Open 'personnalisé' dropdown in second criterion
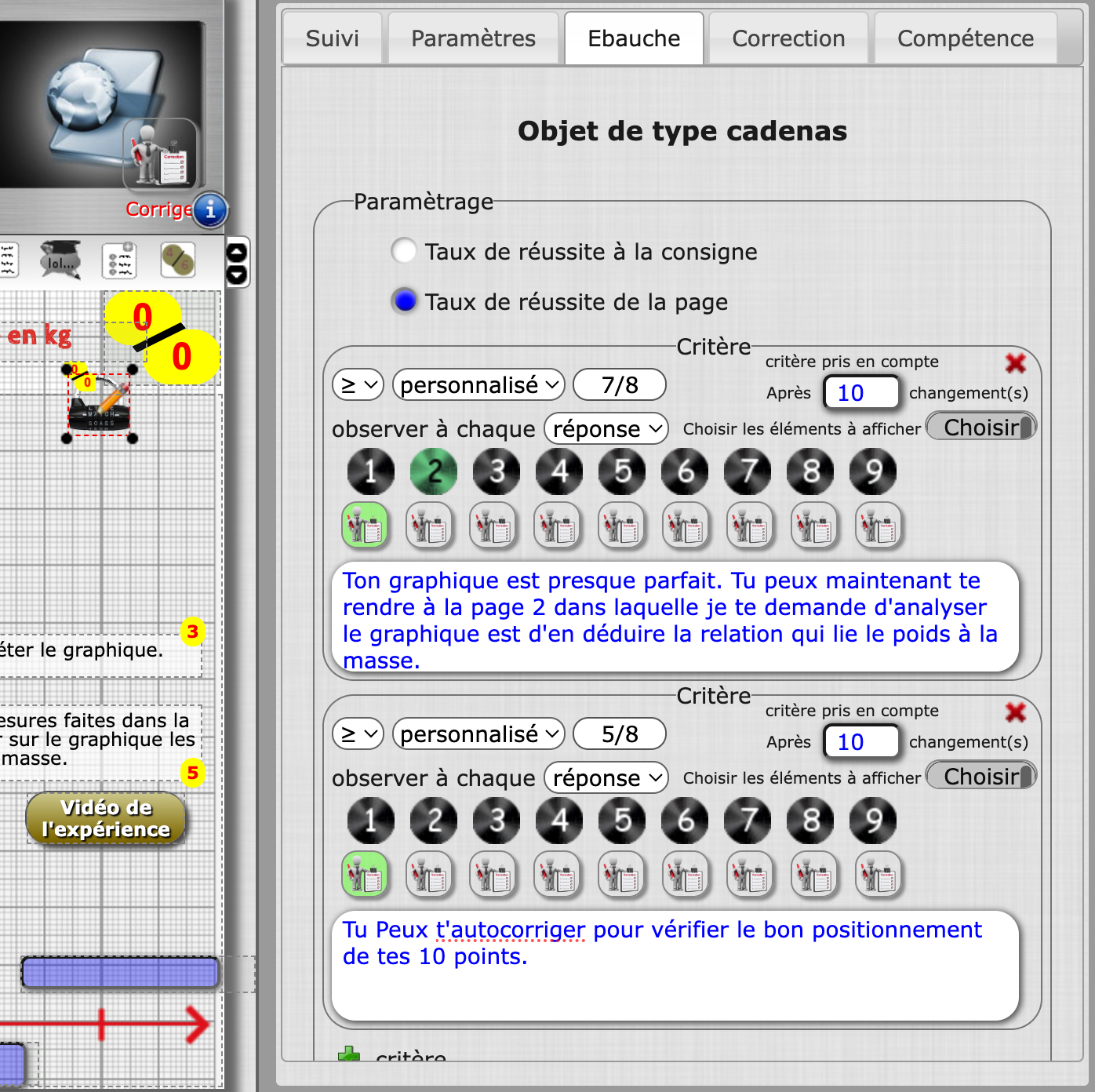Screen dimensions: 1095x1092 point(478,734)
